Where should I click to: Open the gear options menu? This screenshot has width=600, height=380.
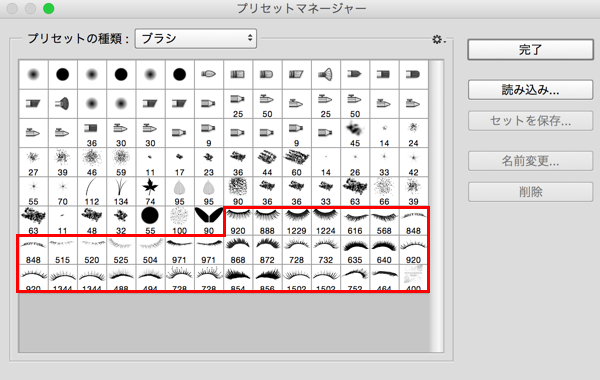439,39
